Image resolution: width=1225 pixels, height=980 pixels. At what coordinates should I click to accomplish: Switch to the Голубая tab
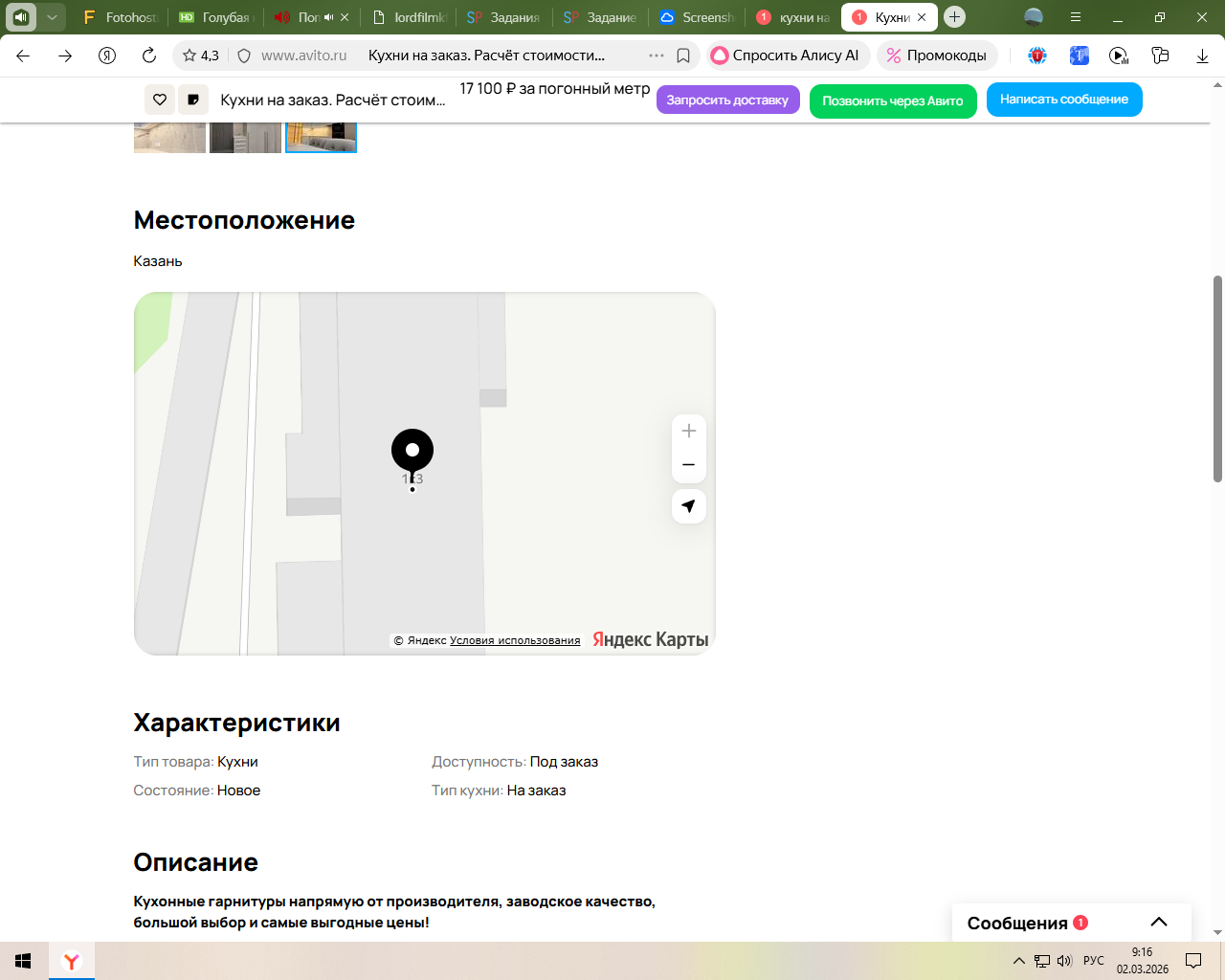click(215, 17)
